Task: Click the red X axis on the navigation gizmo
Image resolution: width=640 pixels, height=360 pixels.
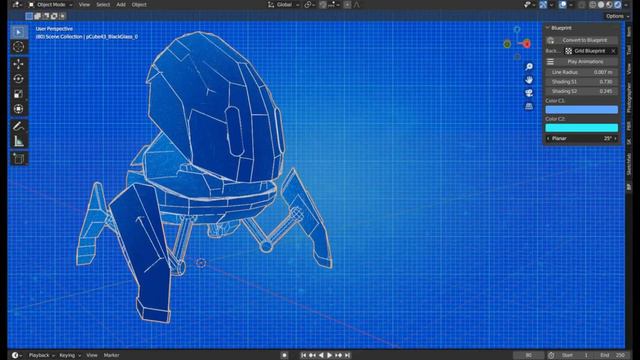Action: pyautogui.click(x=527, y=44)
